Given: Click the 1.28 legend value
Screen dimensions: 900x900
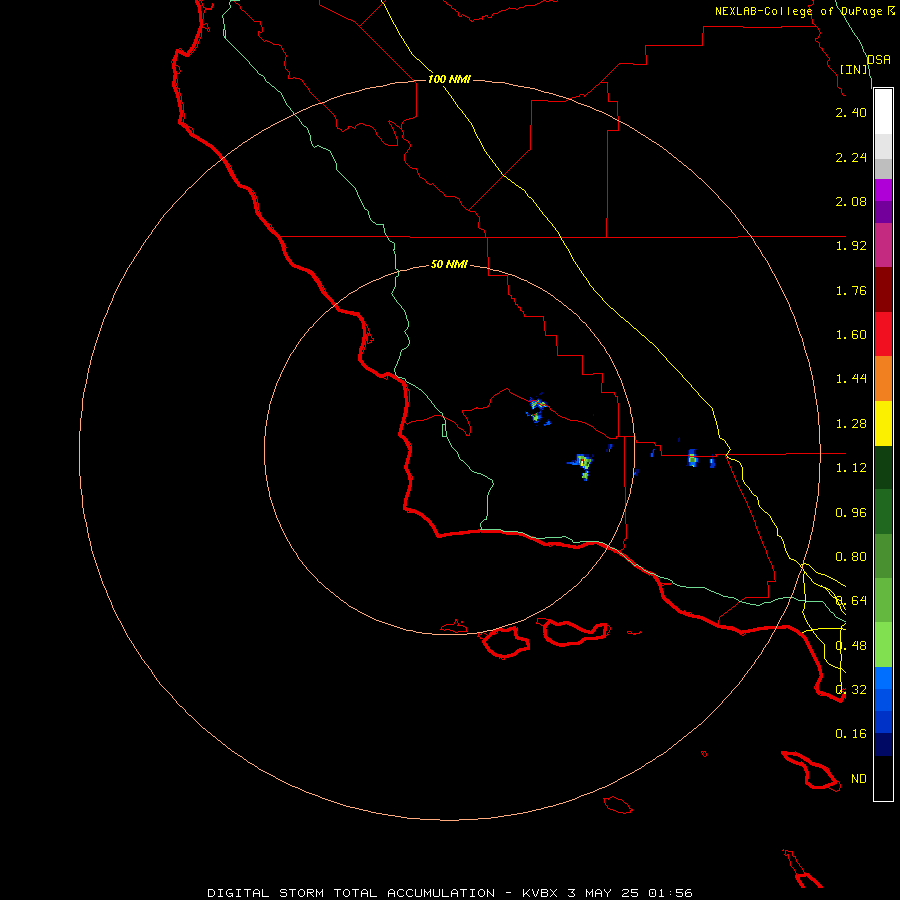Looking at the screenshot, I should 851,424.
